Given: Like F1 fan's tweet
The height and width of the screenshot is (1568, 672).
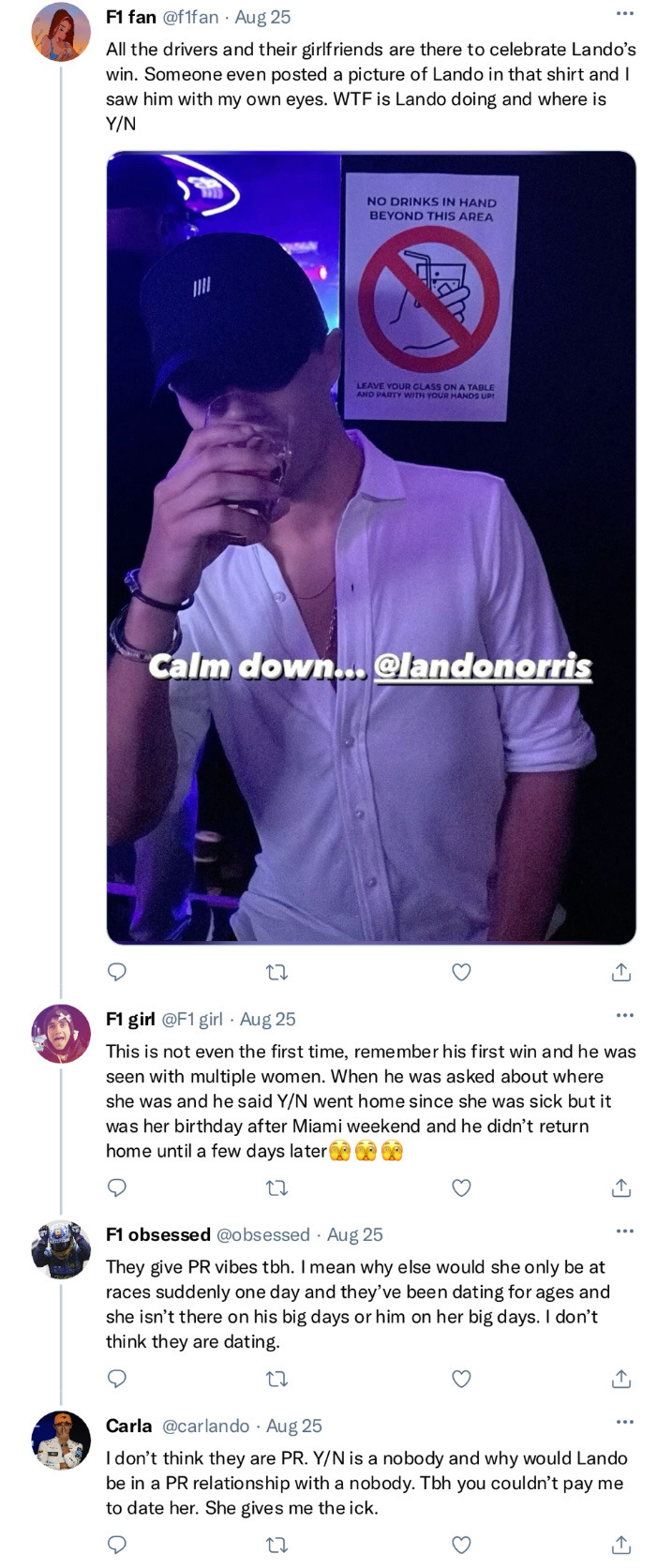Looking at the screenshot, I should 461,972.
